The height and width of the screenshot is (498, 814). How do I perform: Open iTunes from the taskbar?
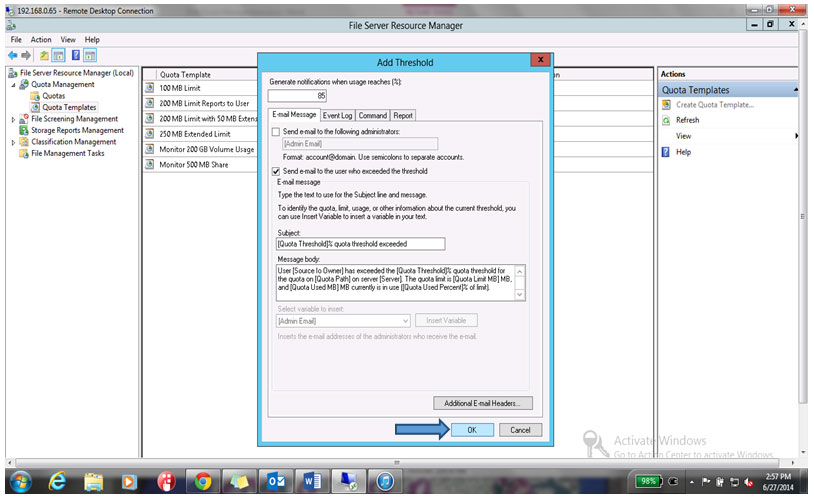pos(385,482)
